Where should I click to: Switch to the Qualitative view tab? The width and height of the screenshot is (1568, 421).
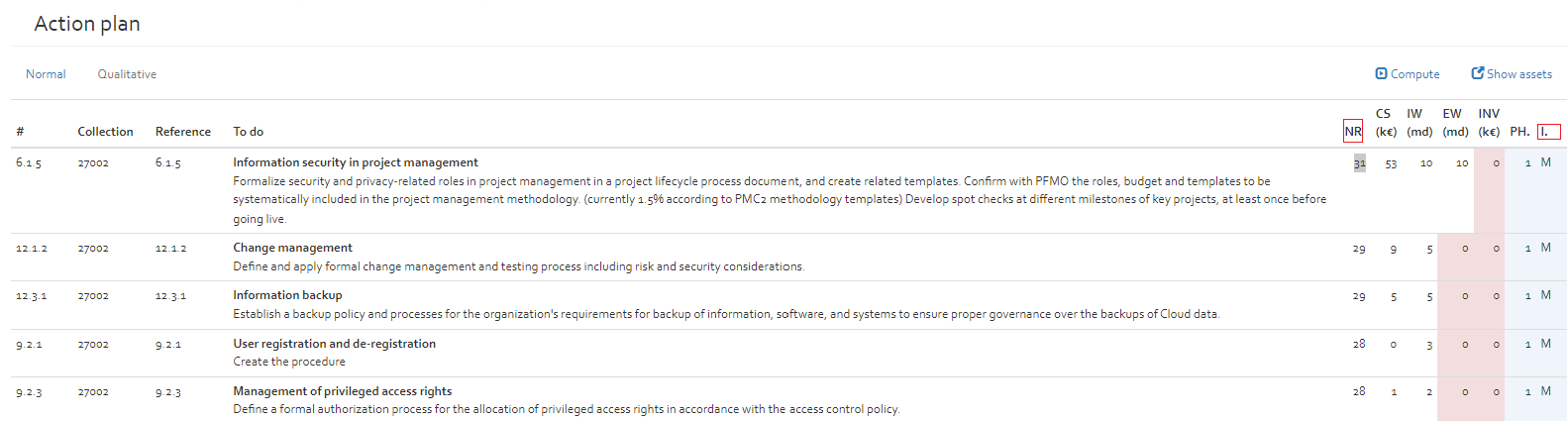click(127, 74)
